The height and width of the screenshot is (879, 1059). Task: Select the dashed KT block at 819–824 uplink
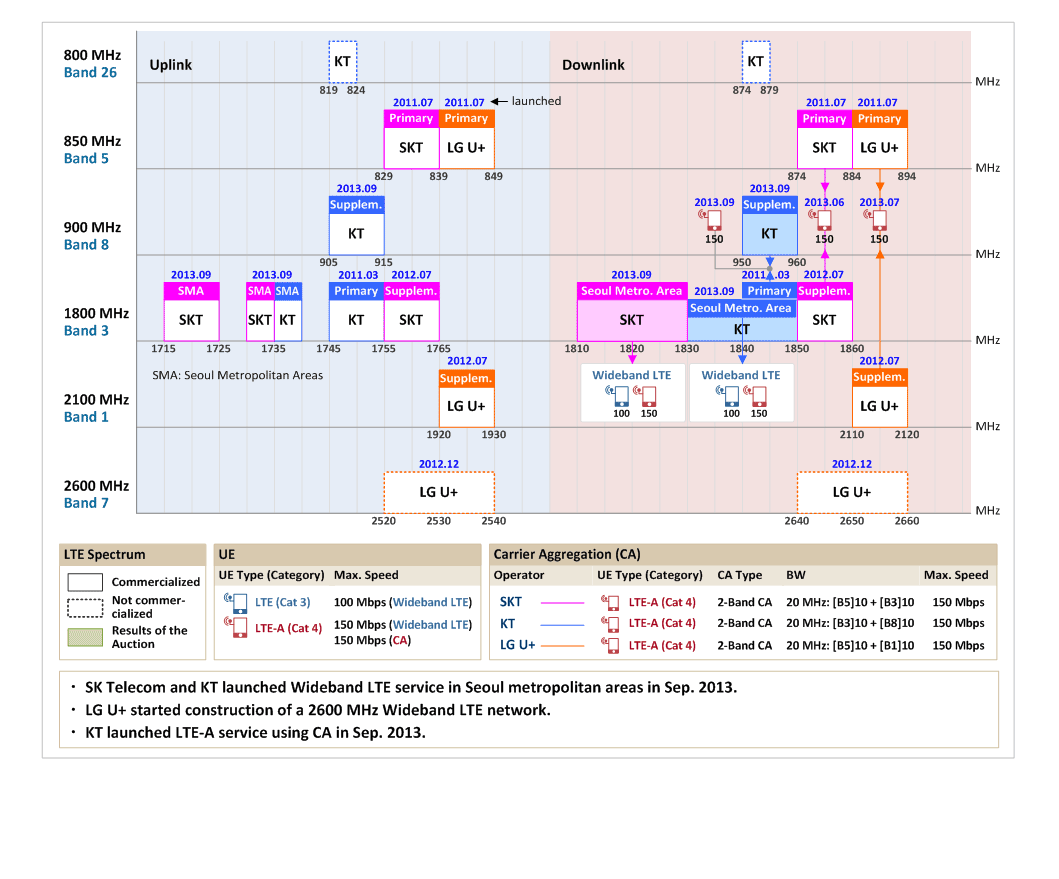click(343, 61)
